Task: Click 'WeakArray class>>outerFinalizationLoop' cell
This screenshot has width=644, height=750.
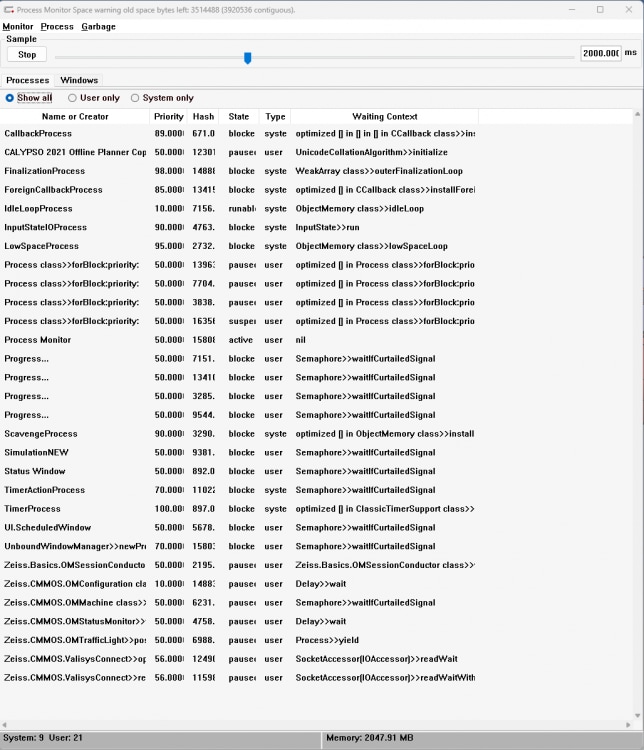Action: click(x=379, y=171)
